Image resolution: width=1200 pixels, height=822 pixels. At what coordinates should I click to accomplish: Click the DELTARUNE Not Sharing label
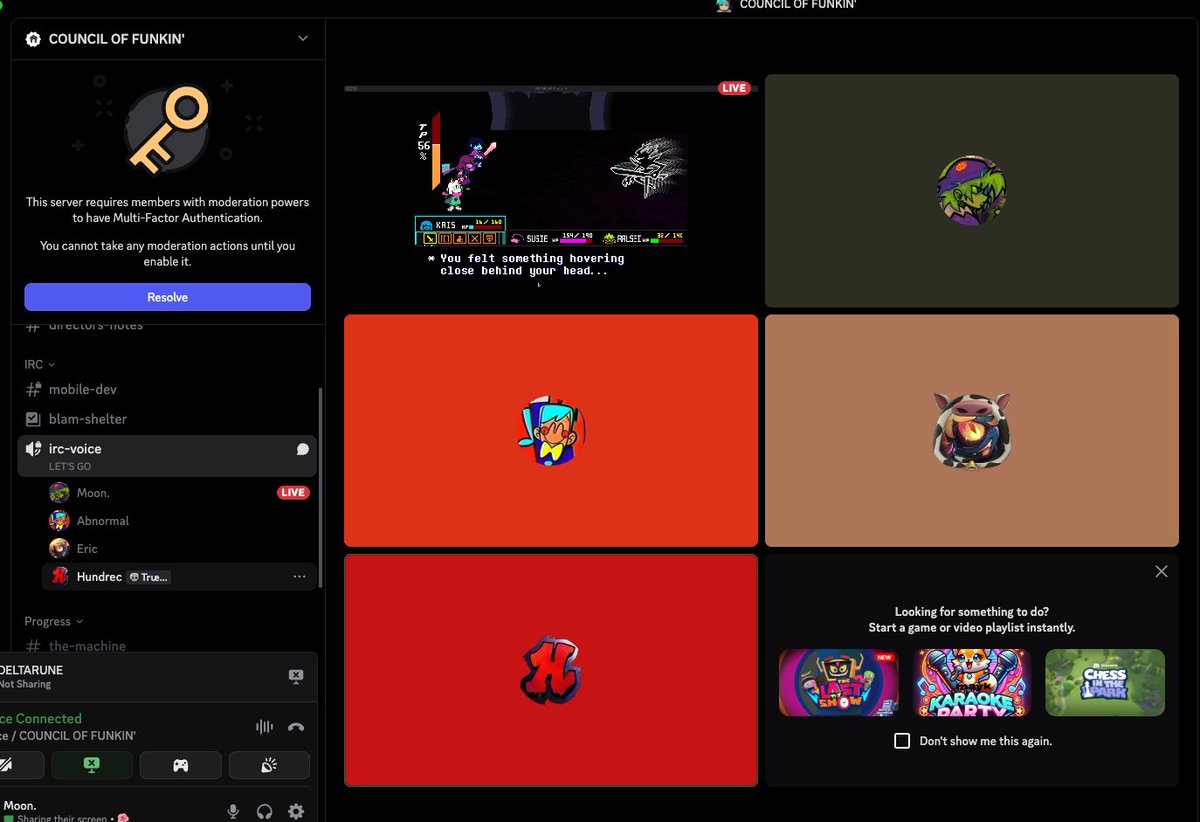(x=31, y=677)
